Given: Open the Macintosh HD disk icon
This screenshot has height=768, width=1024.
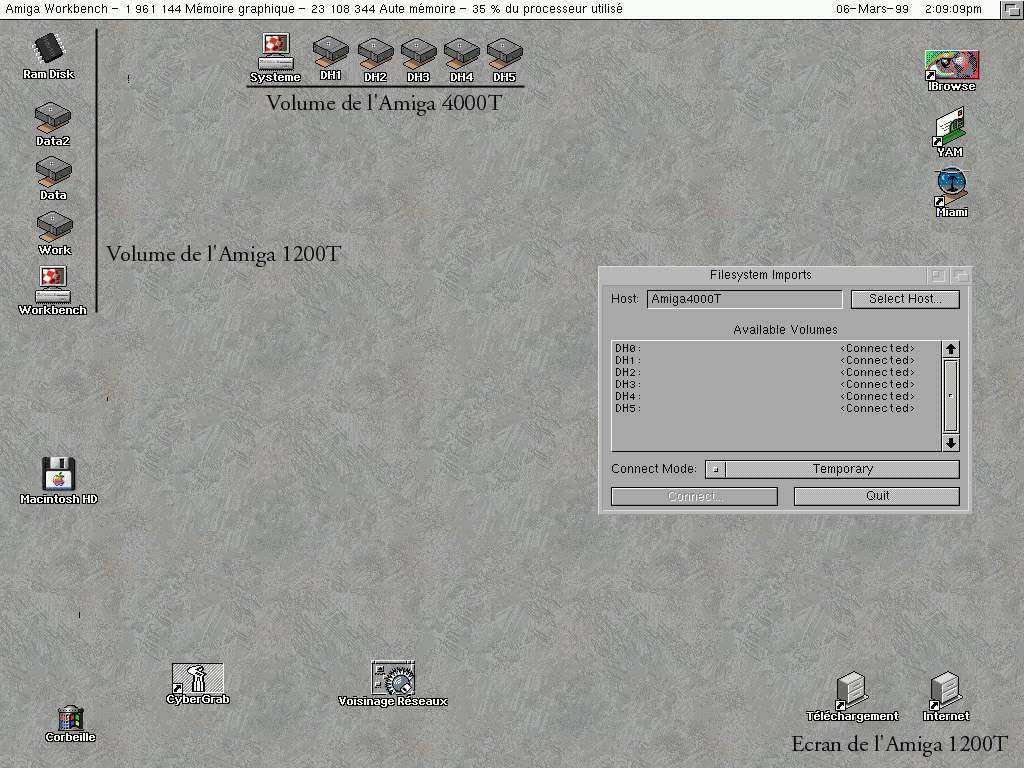Looking at the screenshot, I should (x=59, y=481).
